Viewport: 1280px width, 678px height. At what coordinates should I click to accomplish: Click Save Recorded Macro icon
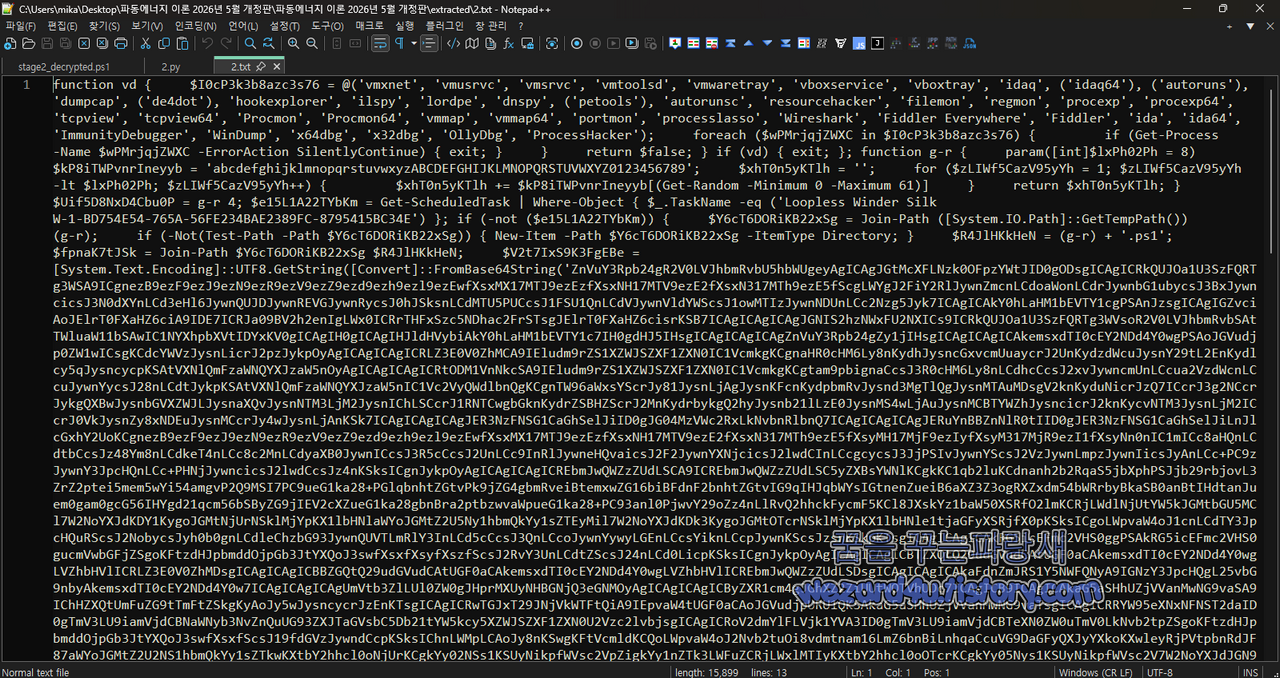[x=650, y=43]
